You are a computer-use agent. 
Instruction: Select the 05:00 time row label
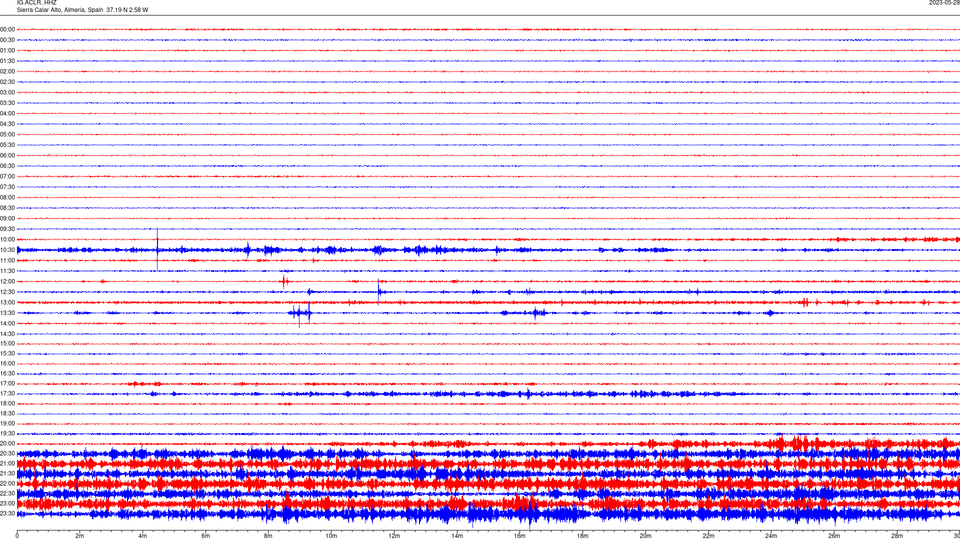pyautogui.click(x=7, y=134)
